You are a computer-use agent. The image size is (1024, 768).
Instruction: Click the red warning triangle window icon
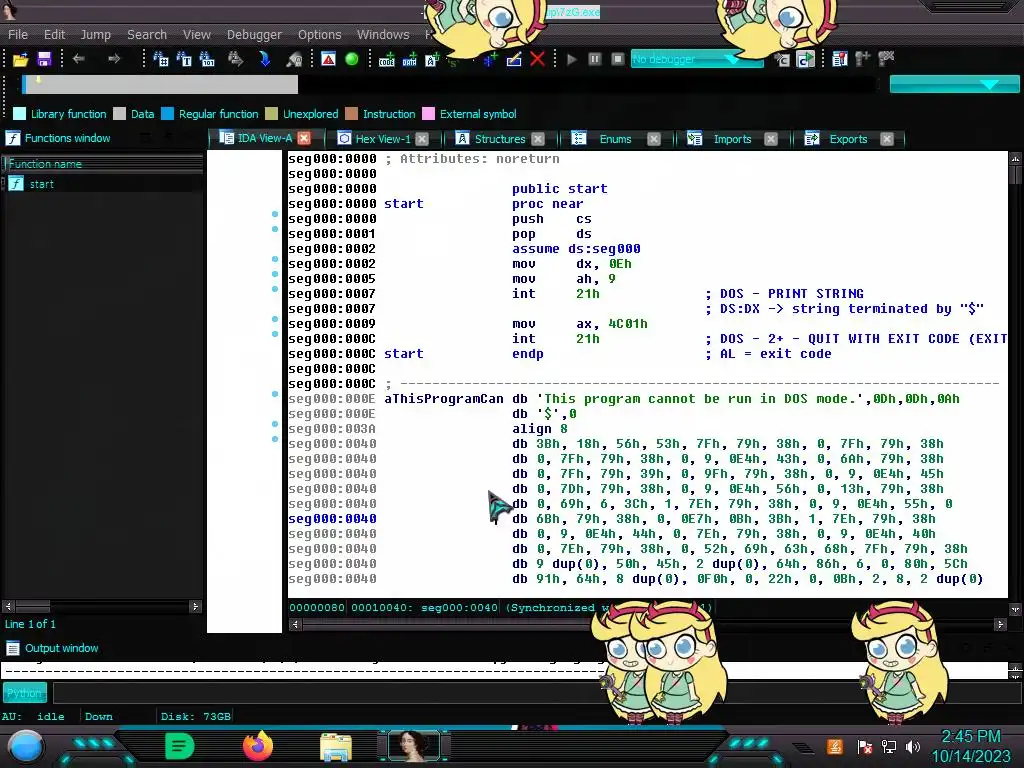click(328, 59)
